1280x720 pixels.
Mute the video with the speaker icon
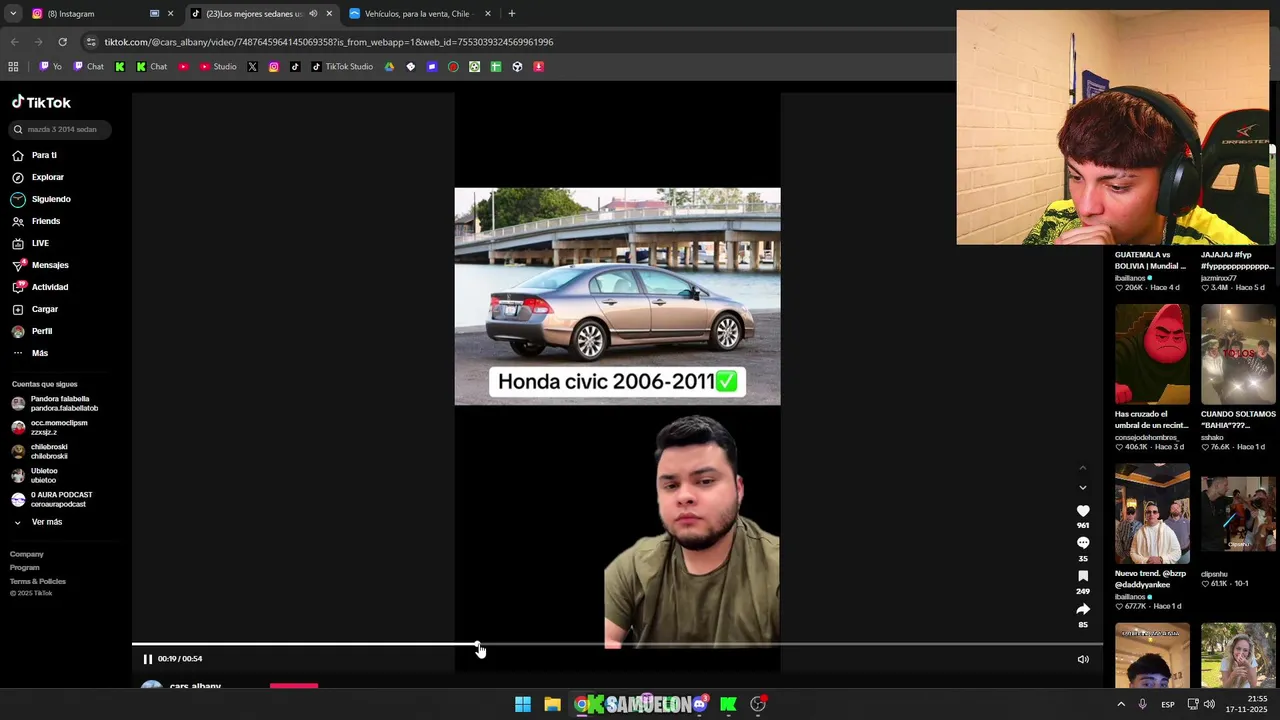click(1083, 659)
